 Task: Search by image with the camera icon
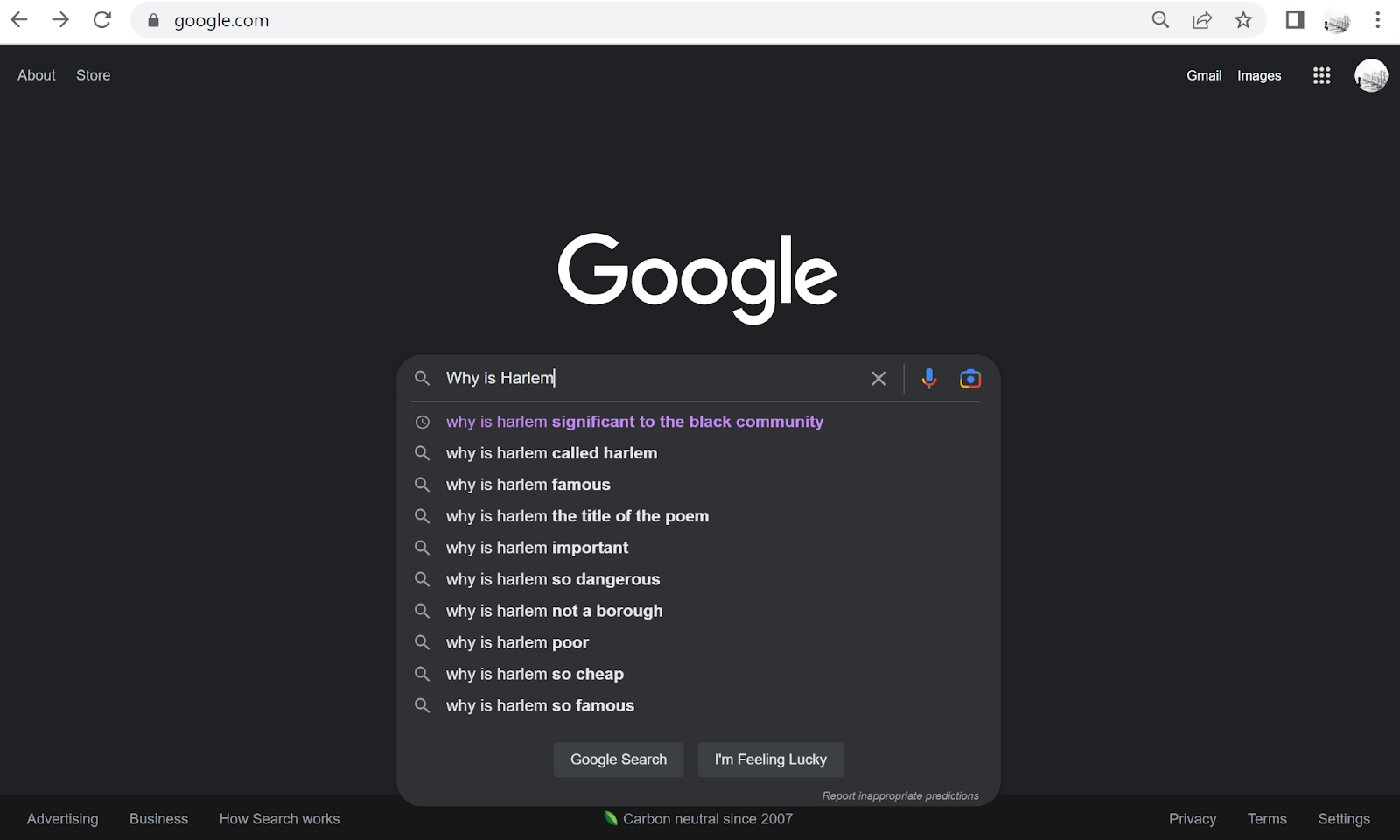click(970, 378)
